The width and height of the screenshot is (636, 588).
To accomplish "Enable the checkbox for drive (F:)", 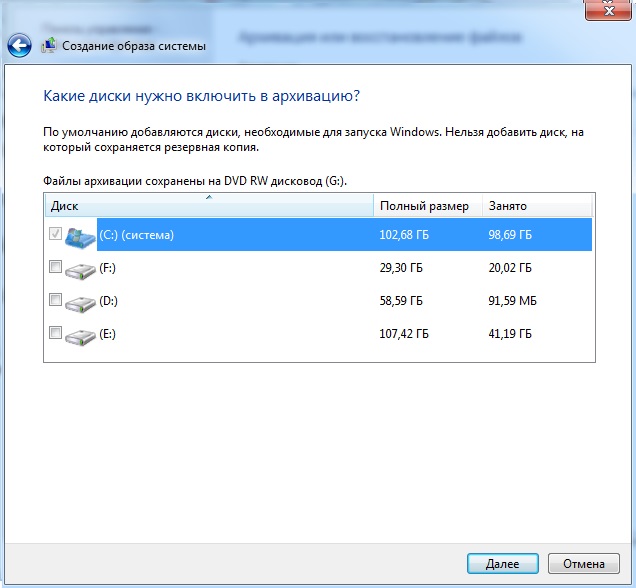I will pos(55,266).
